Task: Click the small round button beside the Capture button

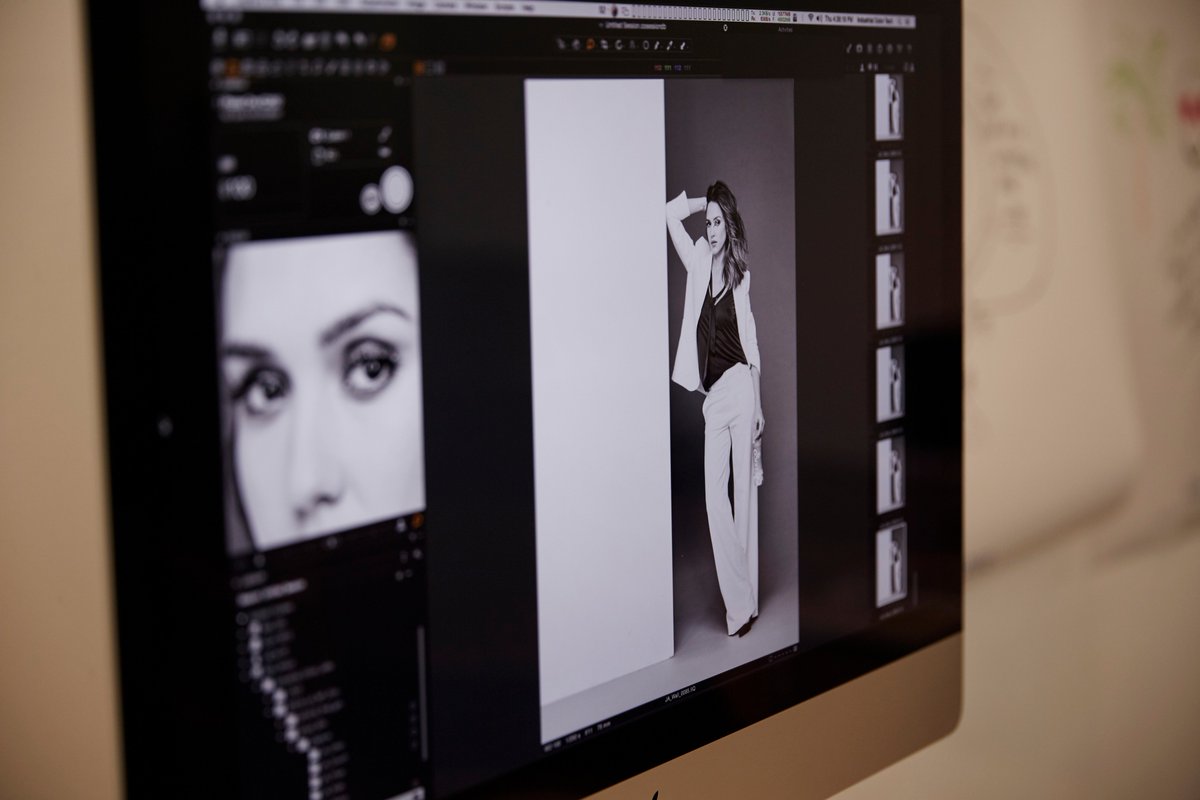Action: click(x=369, y=199)
